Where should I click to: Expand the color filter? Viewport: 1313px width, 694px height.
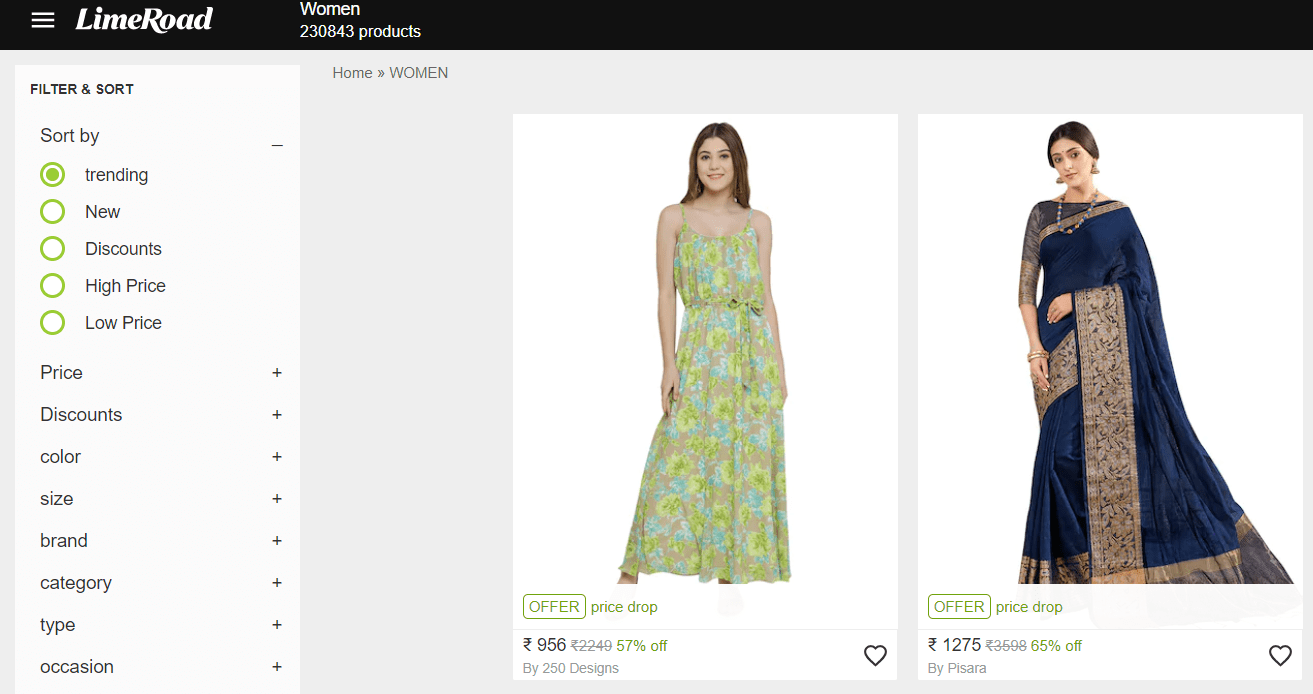tap(277, 457)
